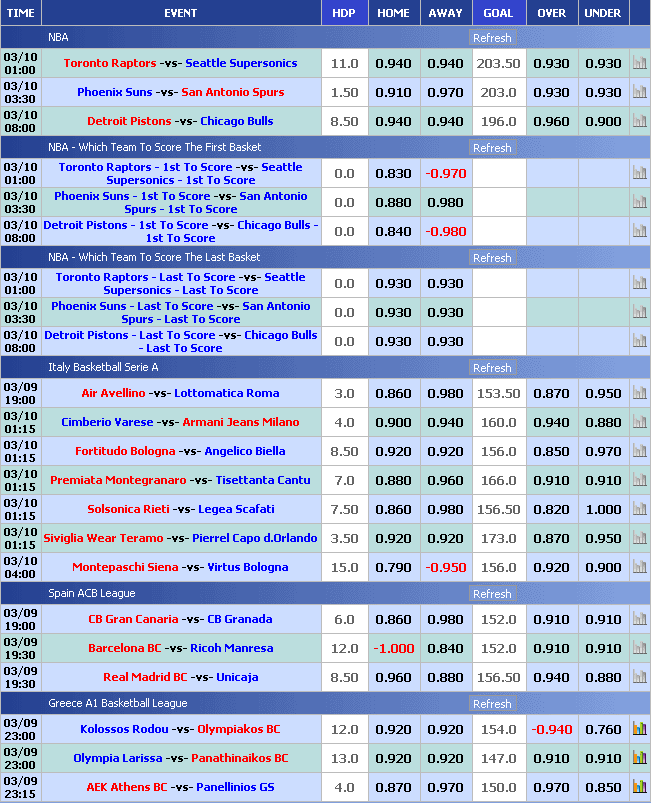The height and width of the screenshot is (803, 651).
Task: Click the TIME column header
Action: pos(20,13)
